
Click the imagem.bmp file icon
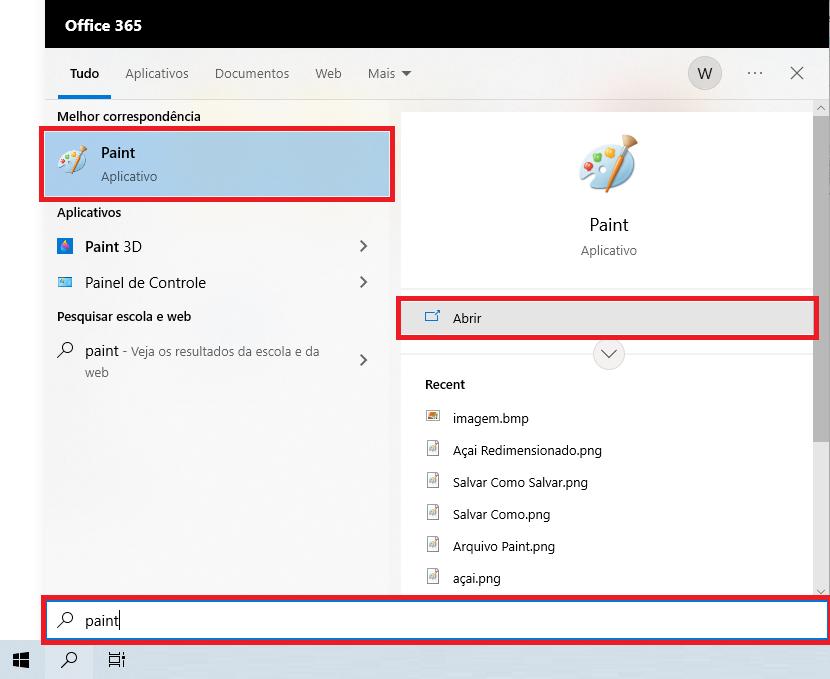[x=433, y=416]
